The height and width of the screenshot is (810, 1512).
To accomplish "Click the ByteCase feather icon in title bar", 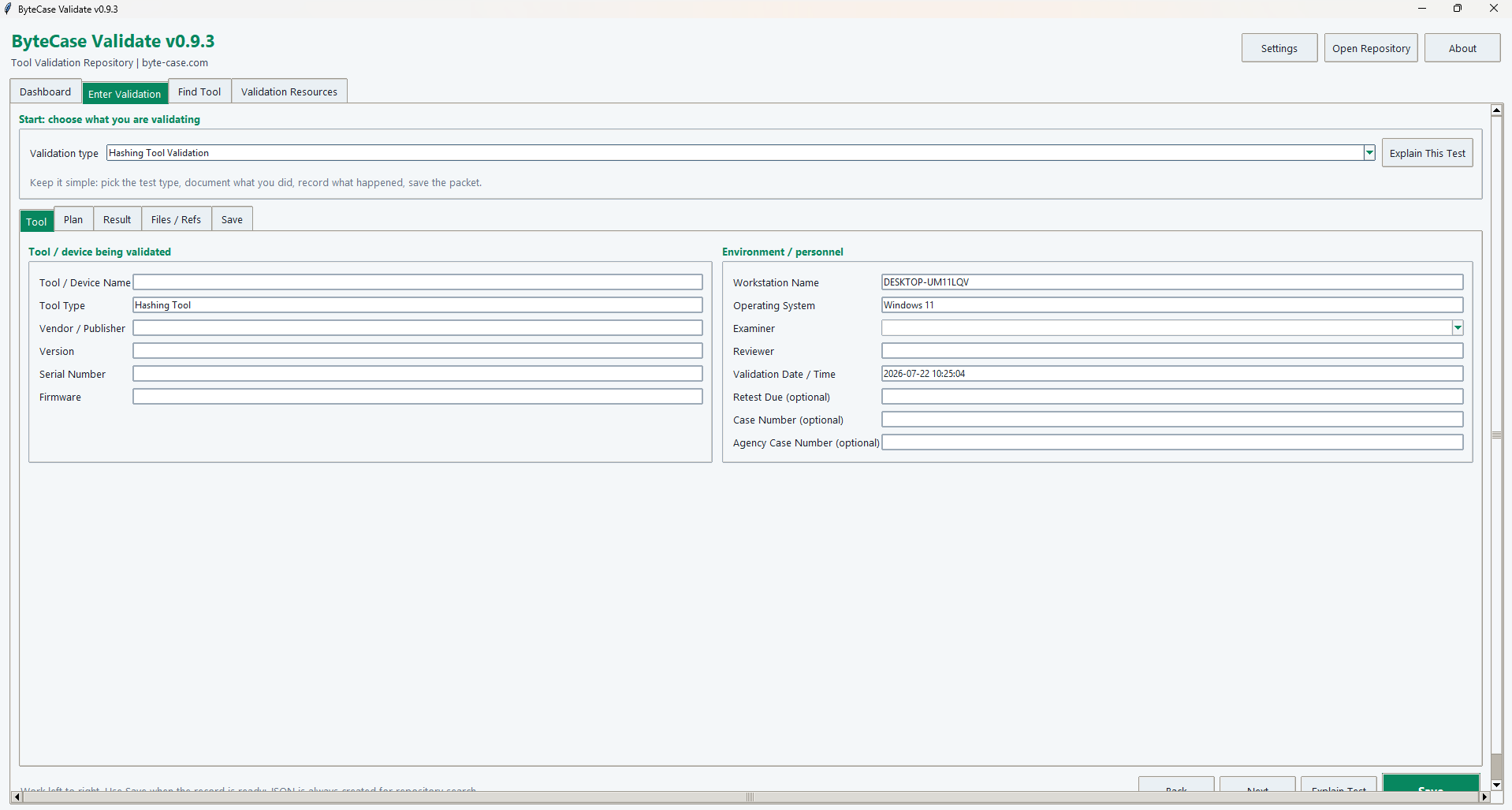I will click(x=8, y=9).
